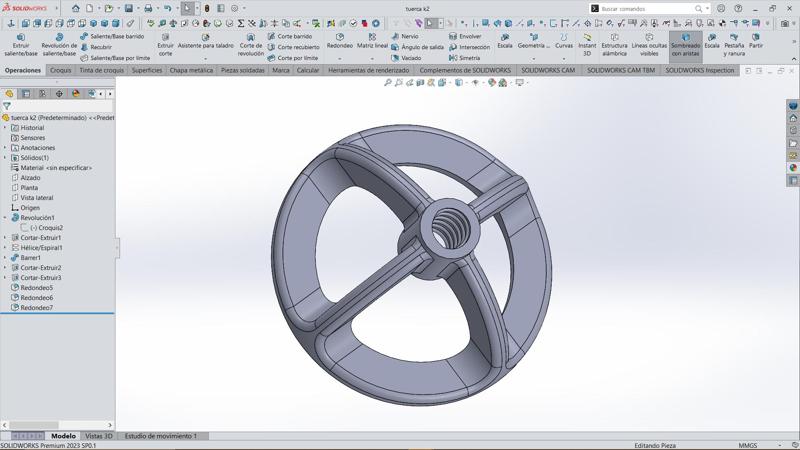Image resolution: width=800 pixels, height=450 pixels.
Task: Launch the Instant 3D tool
Action: (x=587, y=45)
